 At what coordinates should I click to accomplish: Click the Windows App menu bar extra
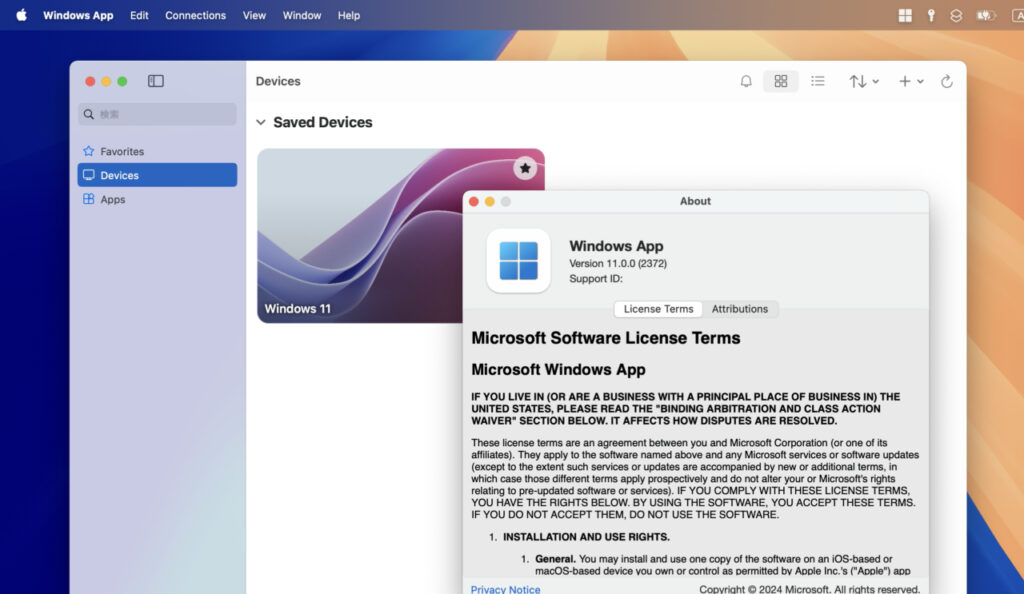[905, 15]
